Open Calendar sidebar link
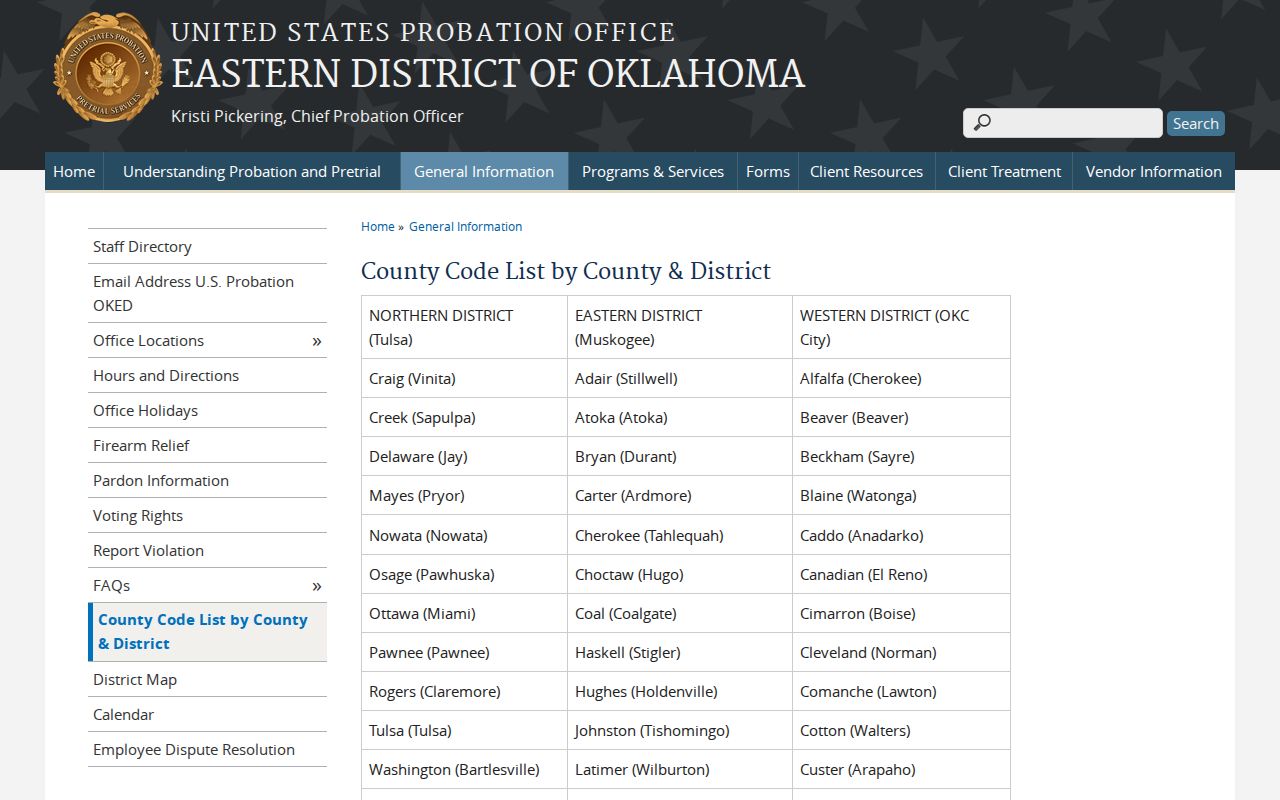Screen dimensions: 1280x800 pos(207,715)
